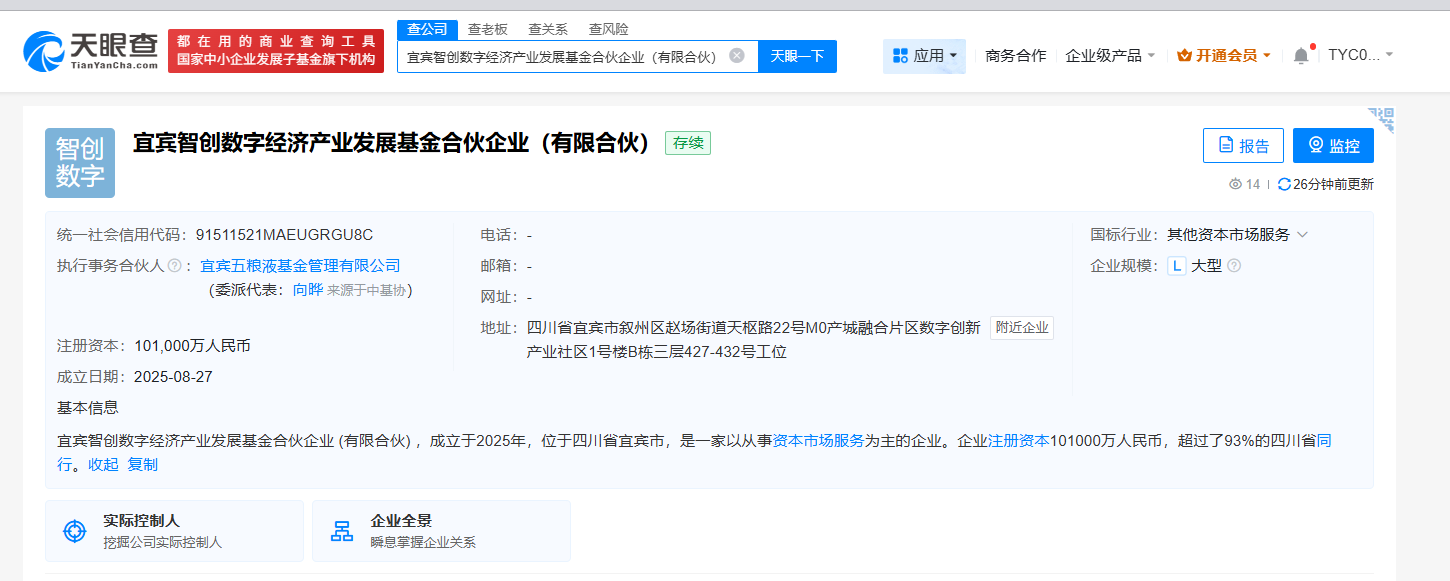This screenshot has height=581, width=1450.
Task: Click the 智创数字 company logo
Action: tap(80, 163)
